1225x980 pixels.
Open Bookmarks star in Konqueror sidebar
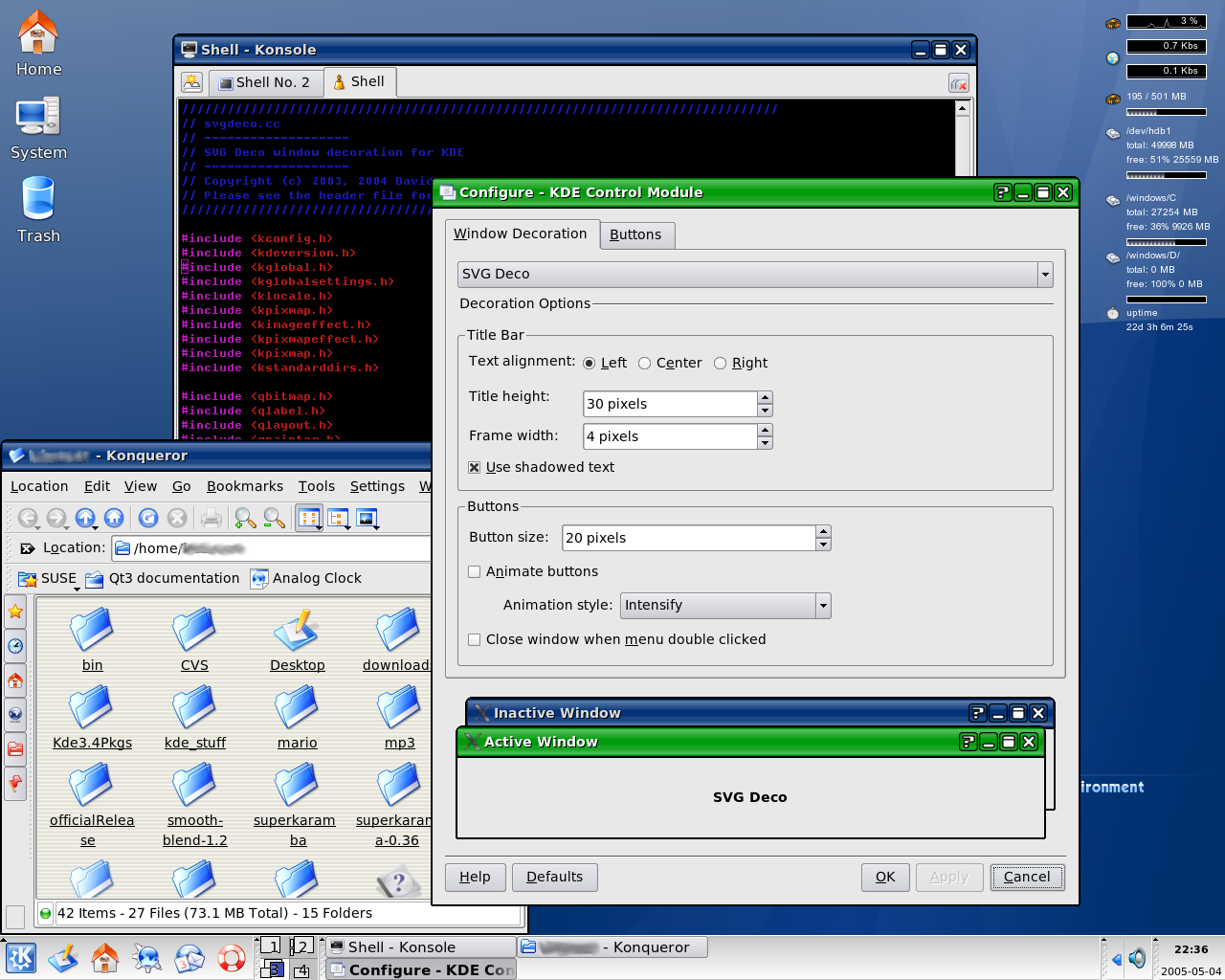click(x=15, y=612)
